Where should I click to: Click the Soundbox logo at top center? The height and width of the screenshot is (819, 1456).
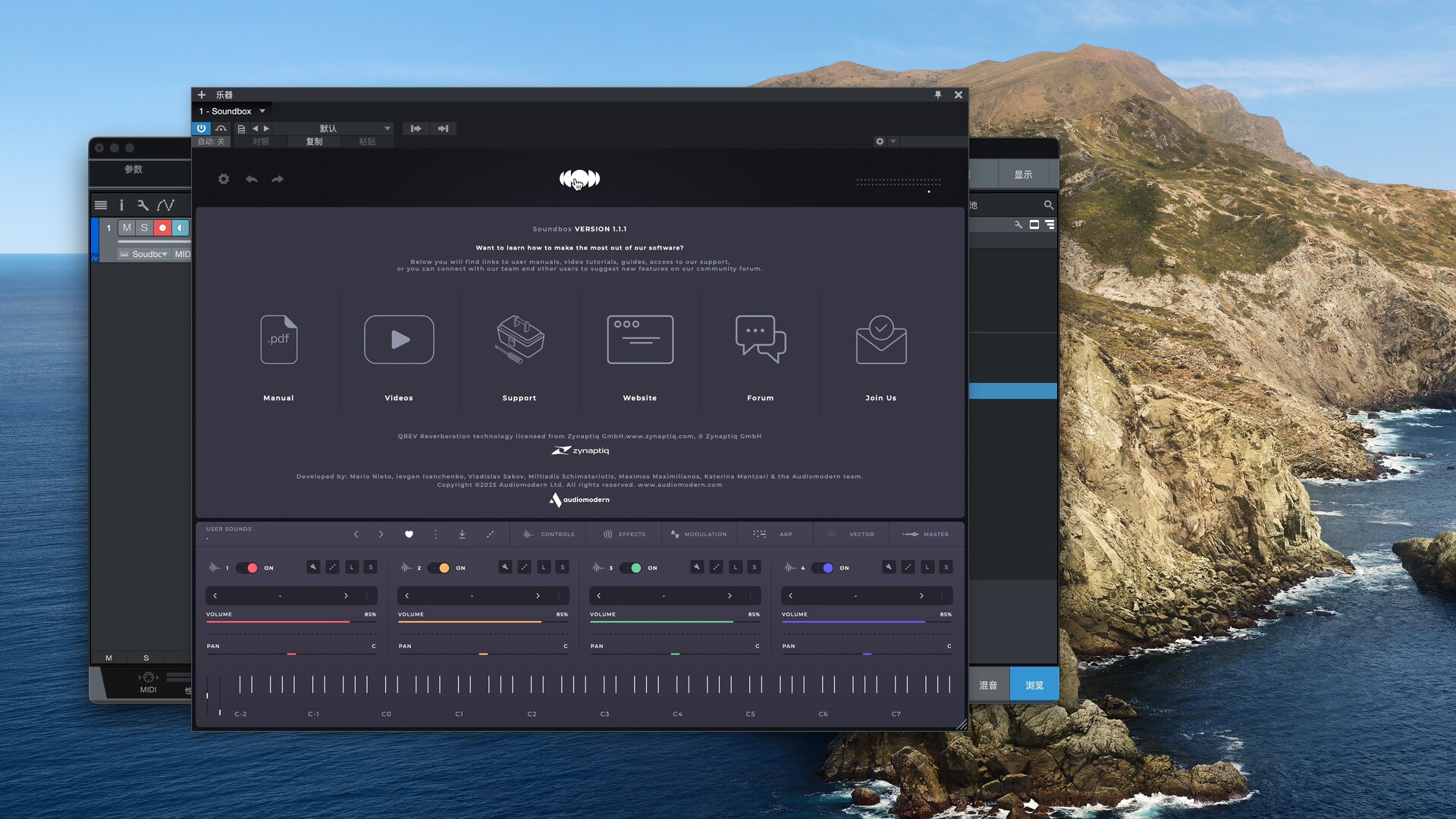click(579, 179)
